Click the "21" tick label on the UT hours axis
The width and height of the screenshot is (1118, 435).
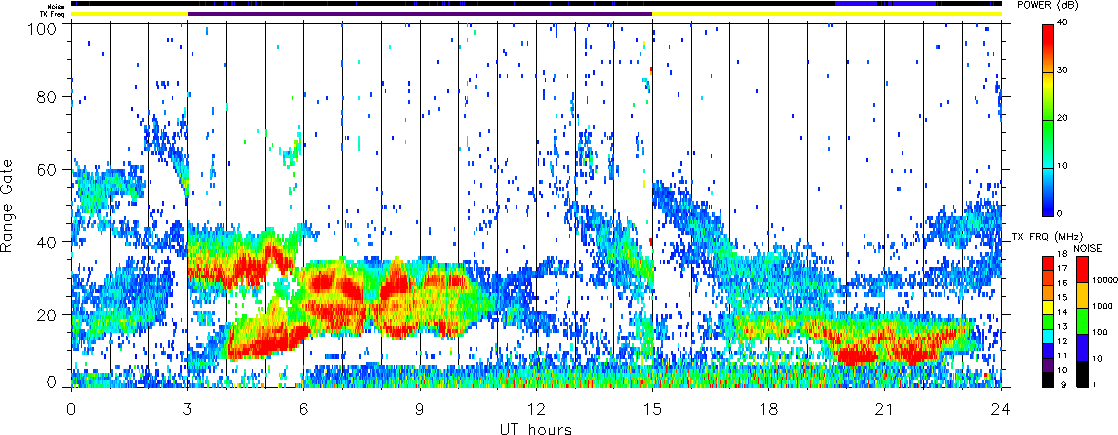pyautogui.click(x=885, y=409)
